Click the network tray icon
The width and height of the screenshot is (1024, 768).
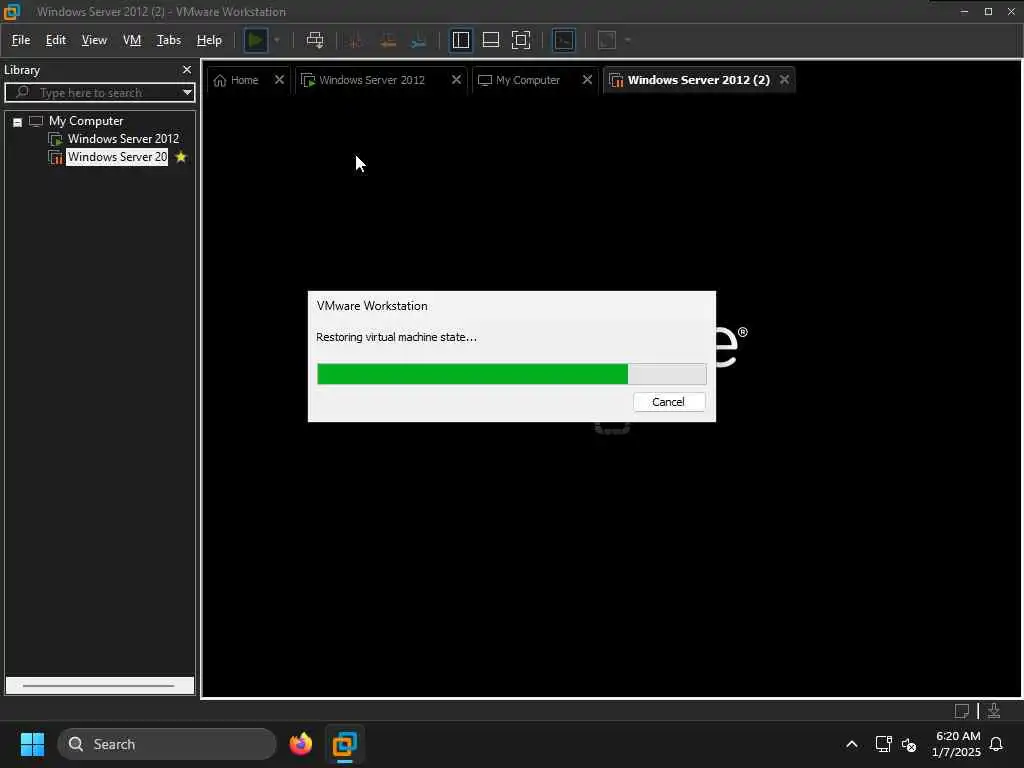coord(883,744)
